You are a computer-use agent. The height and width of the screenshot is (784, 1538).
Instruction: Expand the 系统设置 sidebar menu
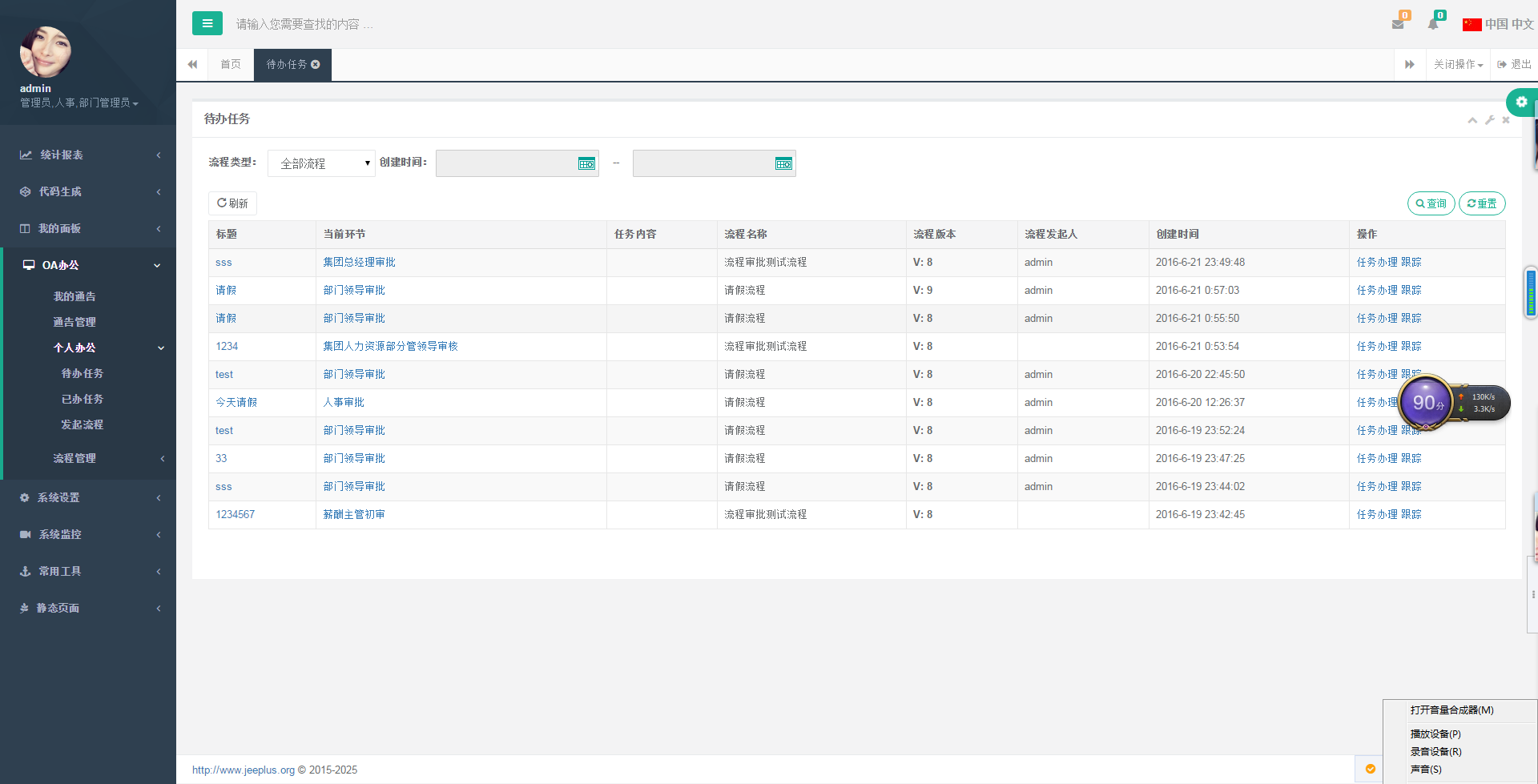(88, 497)
